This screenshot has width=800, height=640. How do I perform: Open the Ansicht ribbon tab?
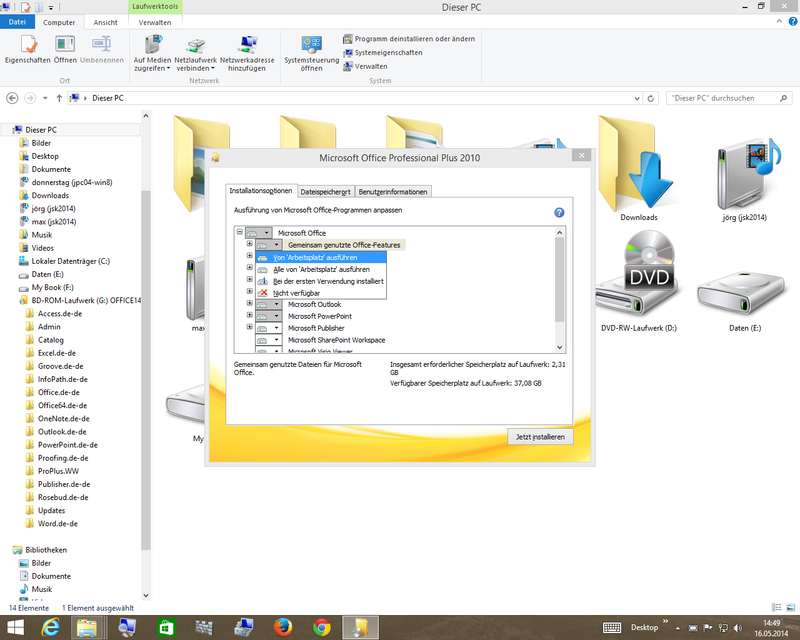pos(105,21)
